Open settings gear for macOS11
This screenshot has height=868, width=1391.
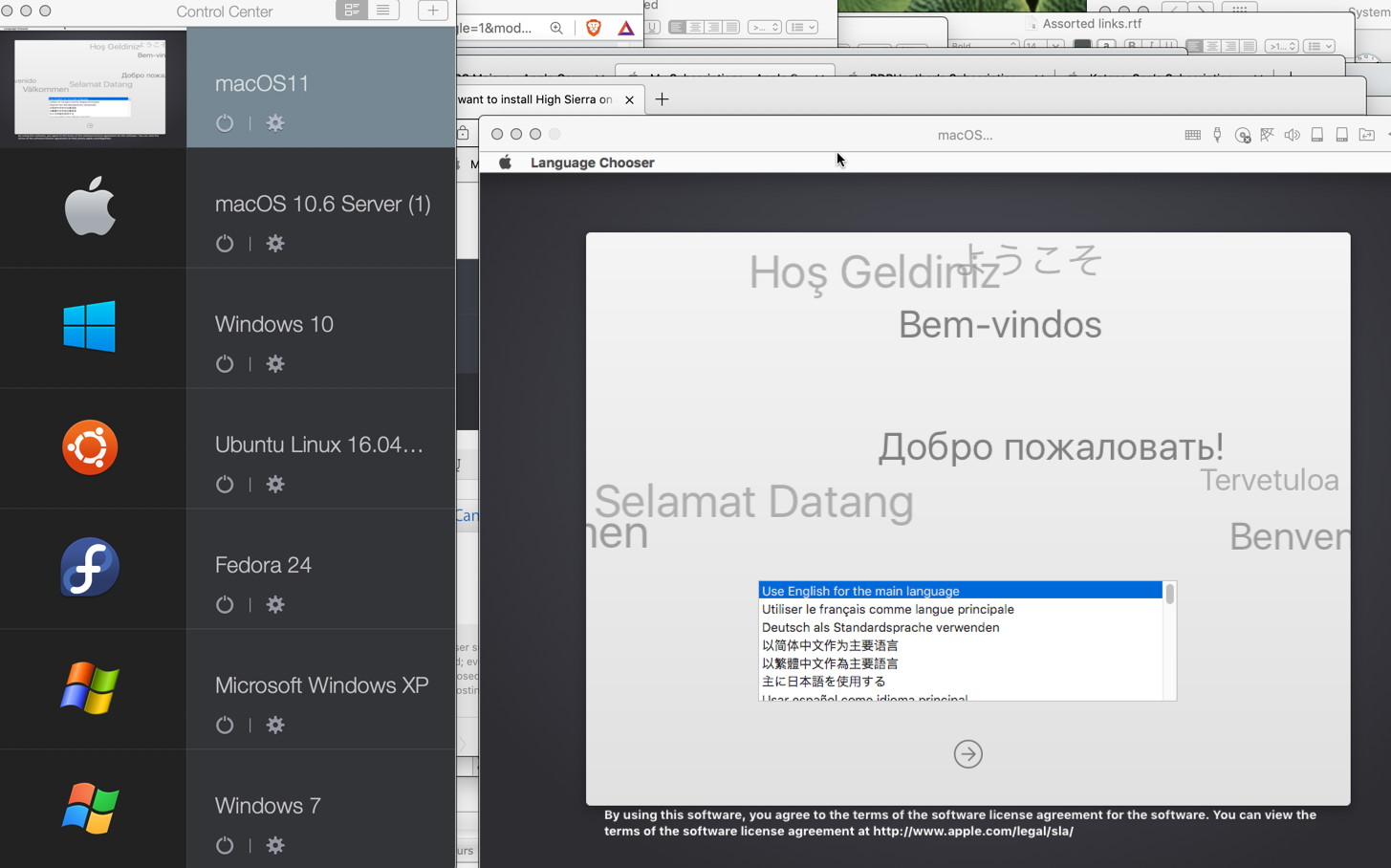(275, 123)
